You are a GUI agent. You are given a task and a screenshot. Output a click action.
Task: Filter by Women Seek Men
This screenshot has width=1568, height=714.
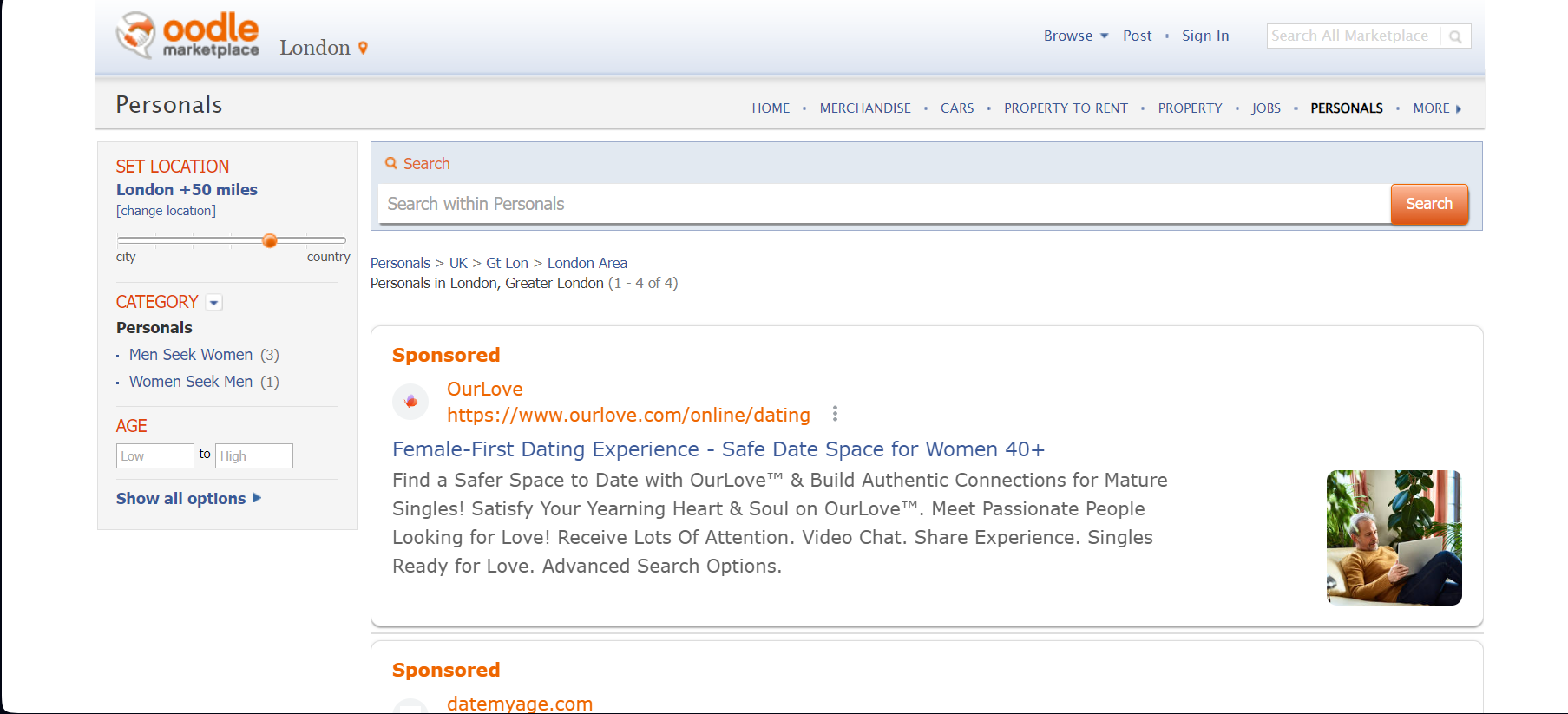pyautogui.click(x=191, y=382)
